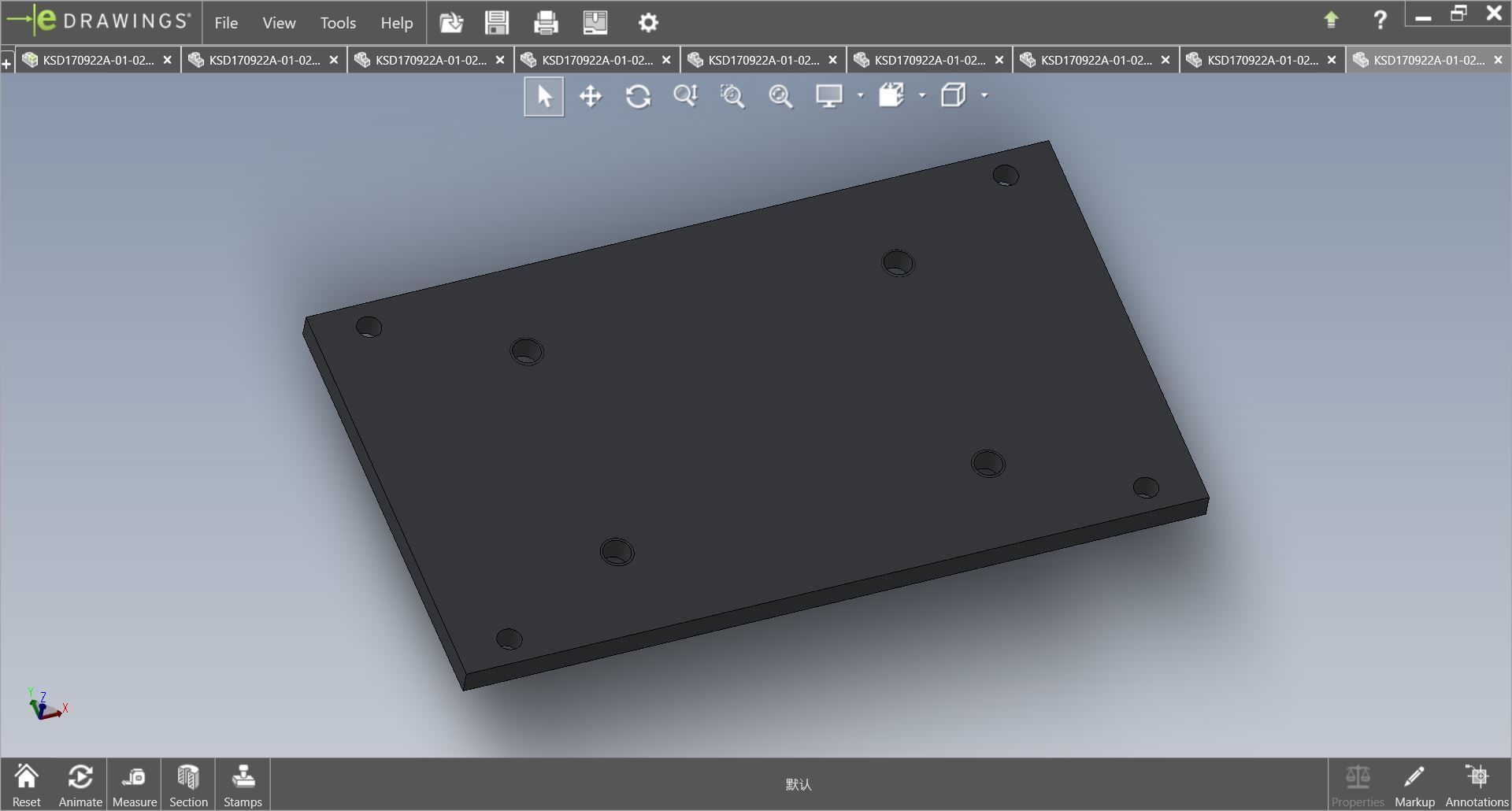Open Options via the gear icon
The image size is (1512, 811).
(x=648, y=23)
